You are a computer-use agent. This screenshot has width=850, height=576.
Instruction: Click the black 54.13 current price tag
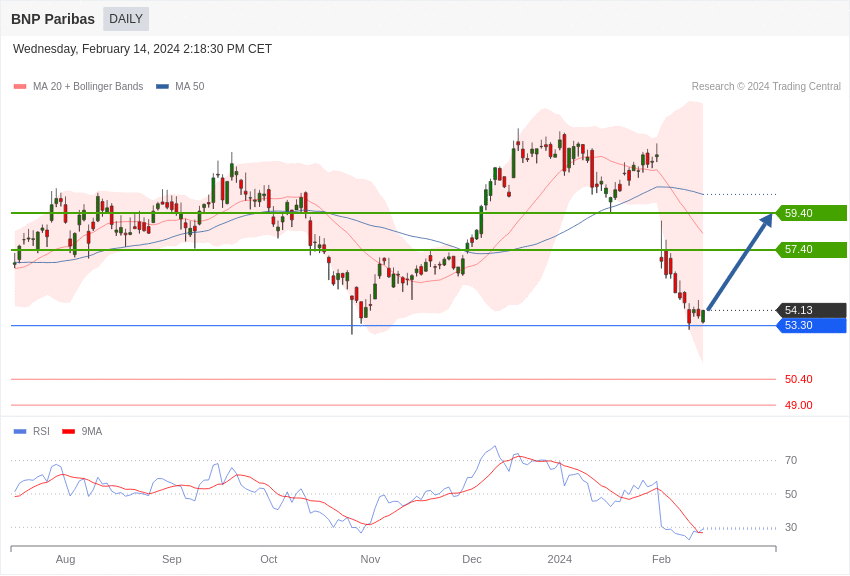[811, 310]
